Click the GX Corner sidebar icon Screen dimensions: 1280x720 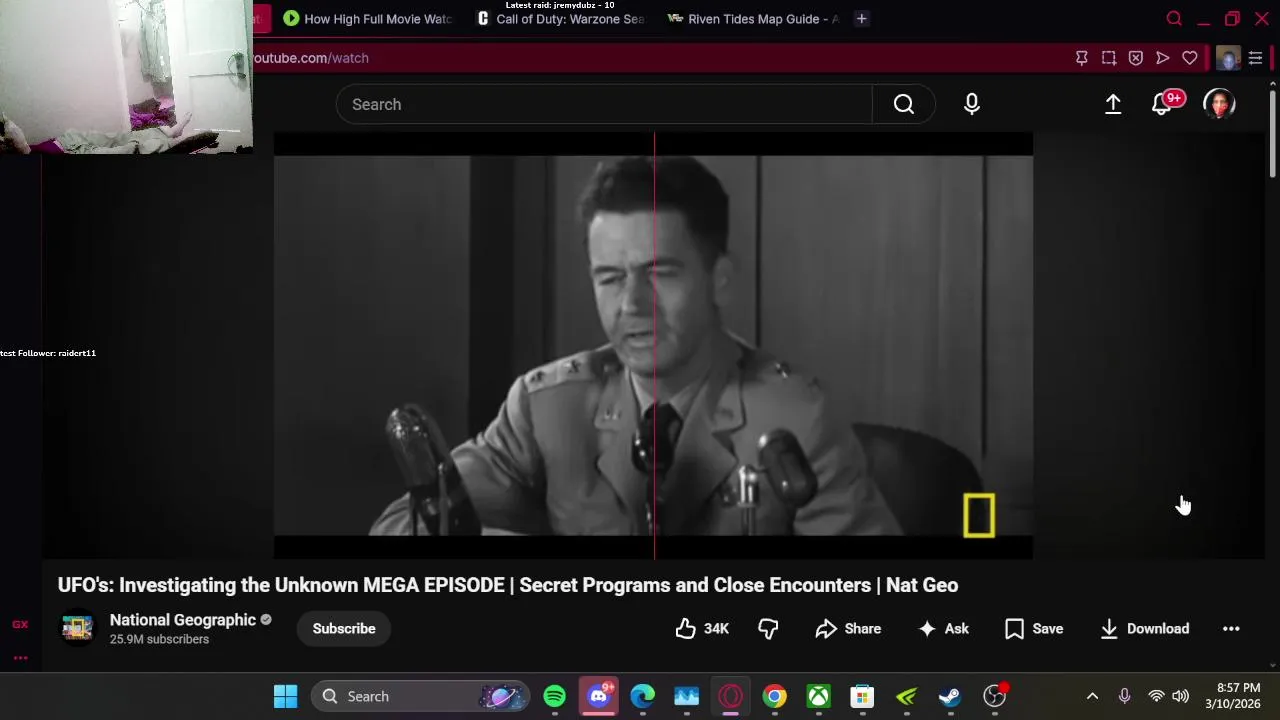pyautogui.click(x=20, y=624)
